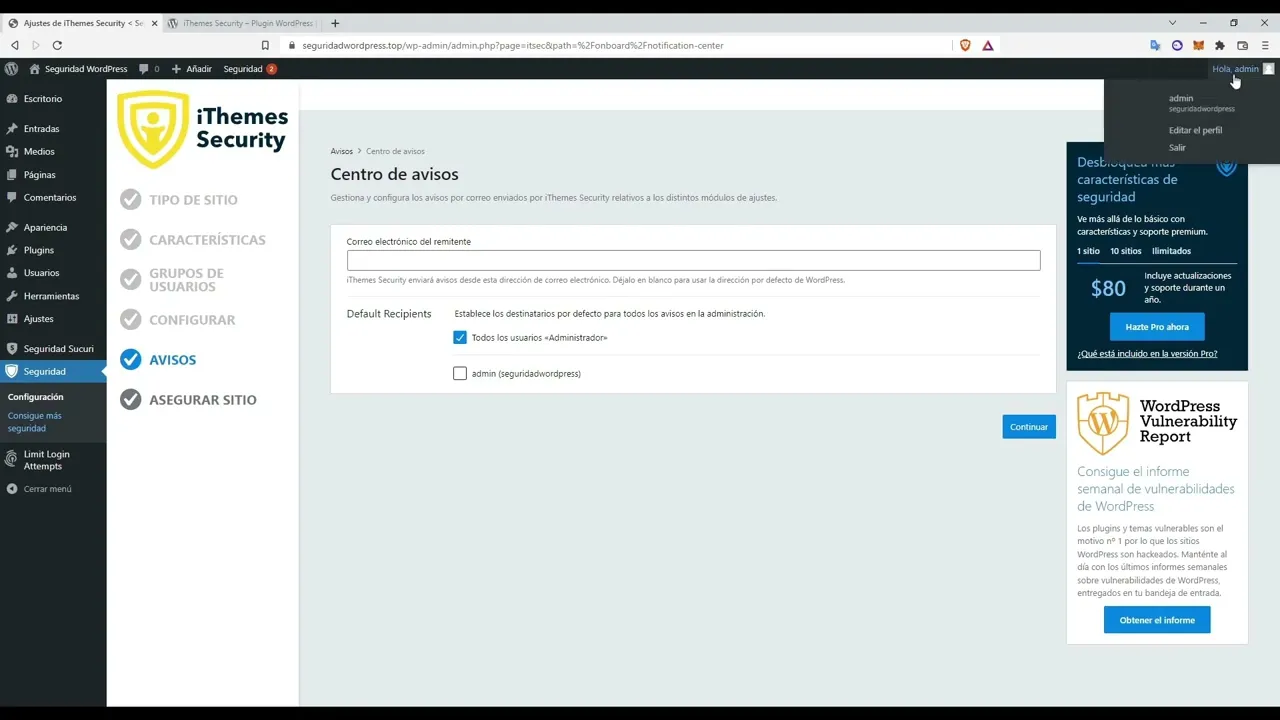The image size is (1280, 720).
Task: Go to the Asegurar sitio step
Action: pos(189,400)
